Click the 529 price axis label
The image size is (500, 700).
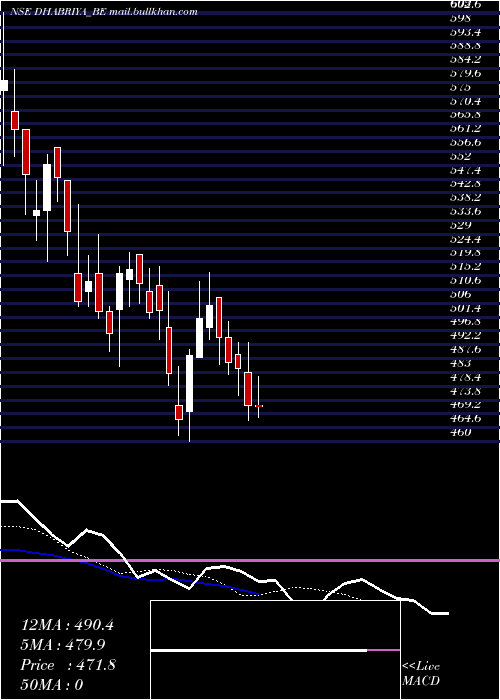460,225
